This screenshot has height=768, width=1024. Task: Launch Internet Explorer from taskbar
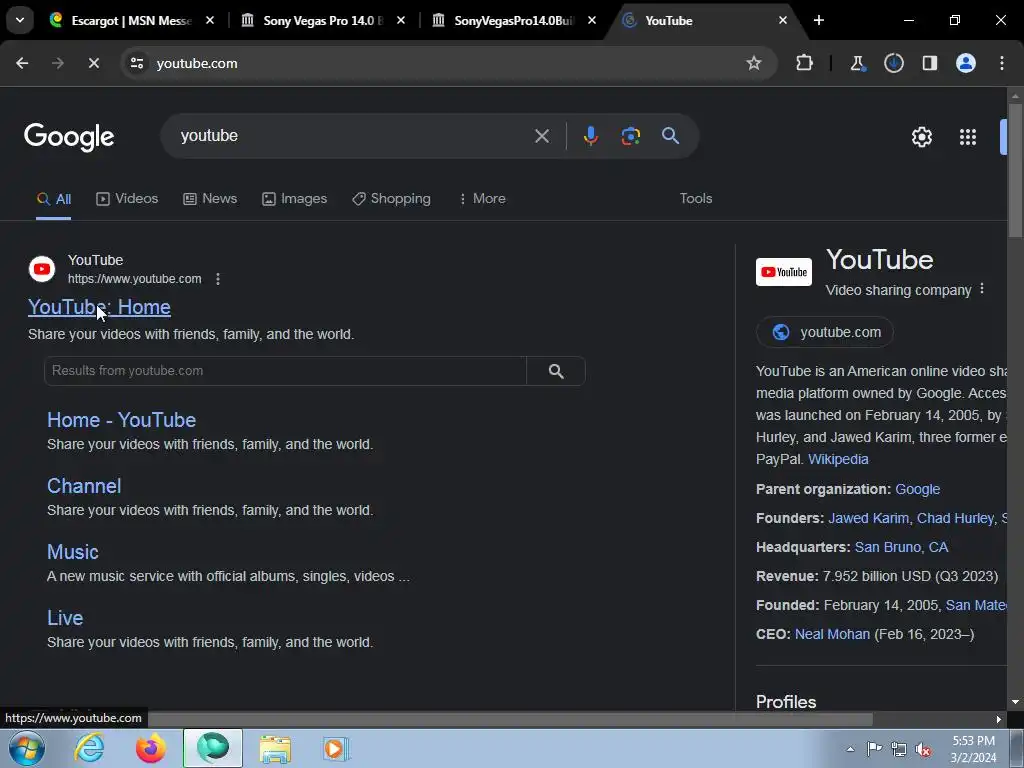pyautogui.click(x=89, y=748)
